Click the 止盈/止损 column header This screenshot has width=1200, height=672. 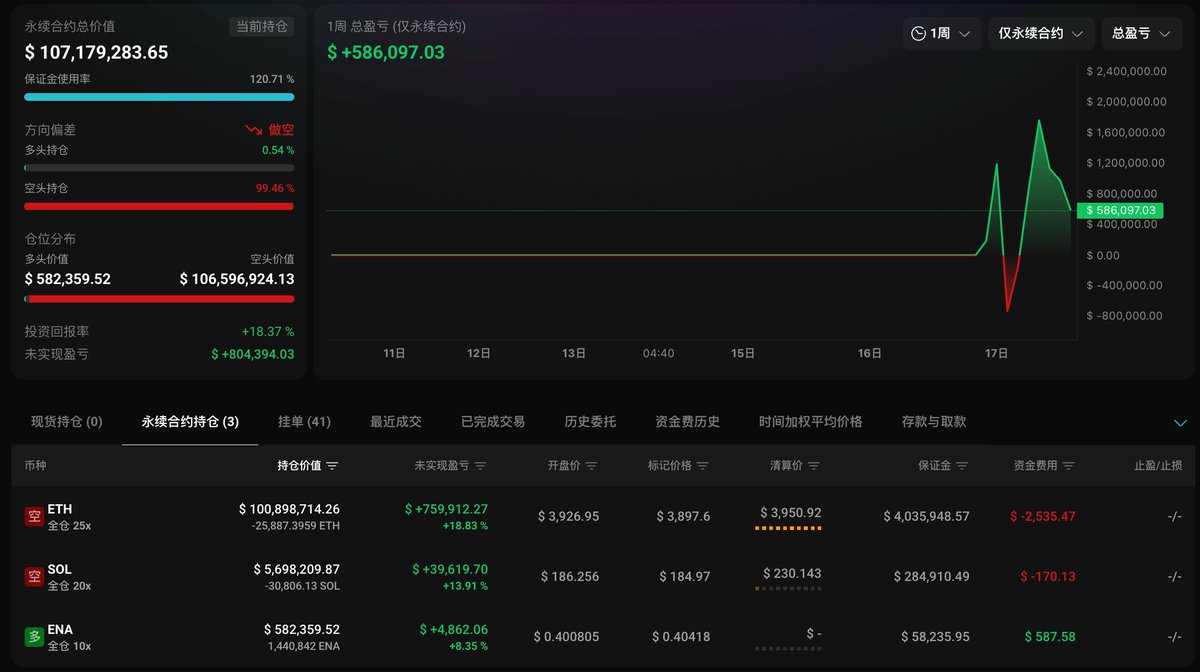pos(1158,466)
